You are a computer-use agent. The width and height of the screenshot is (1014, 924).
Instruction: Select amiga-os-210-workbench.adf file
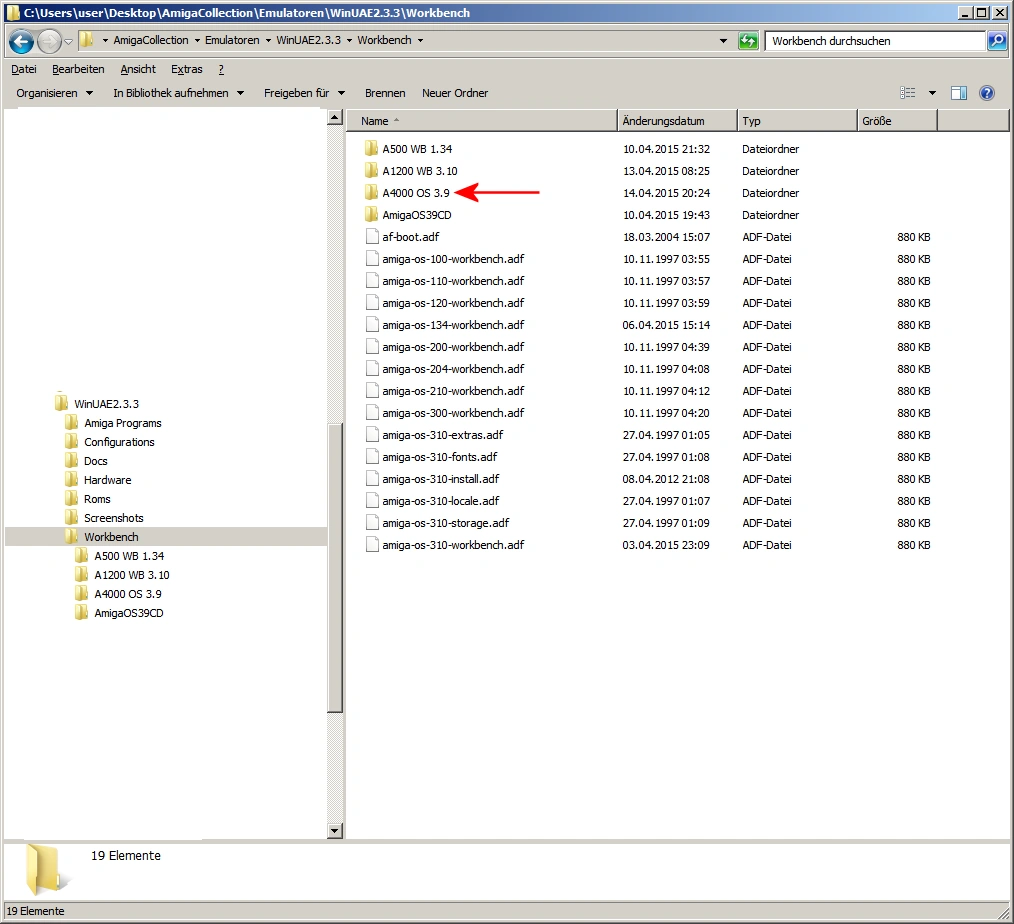[453, 391]
